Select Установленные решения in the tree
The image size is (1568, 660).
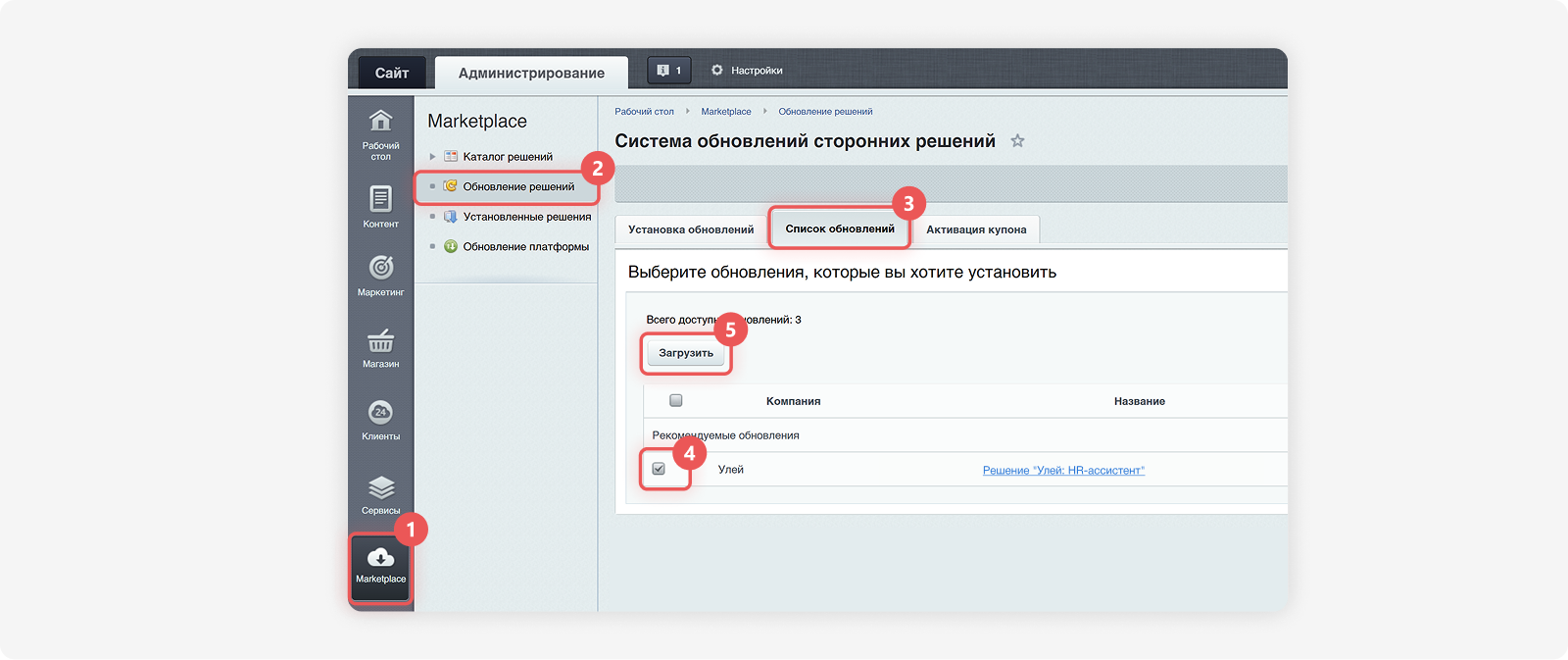point(527,217)
